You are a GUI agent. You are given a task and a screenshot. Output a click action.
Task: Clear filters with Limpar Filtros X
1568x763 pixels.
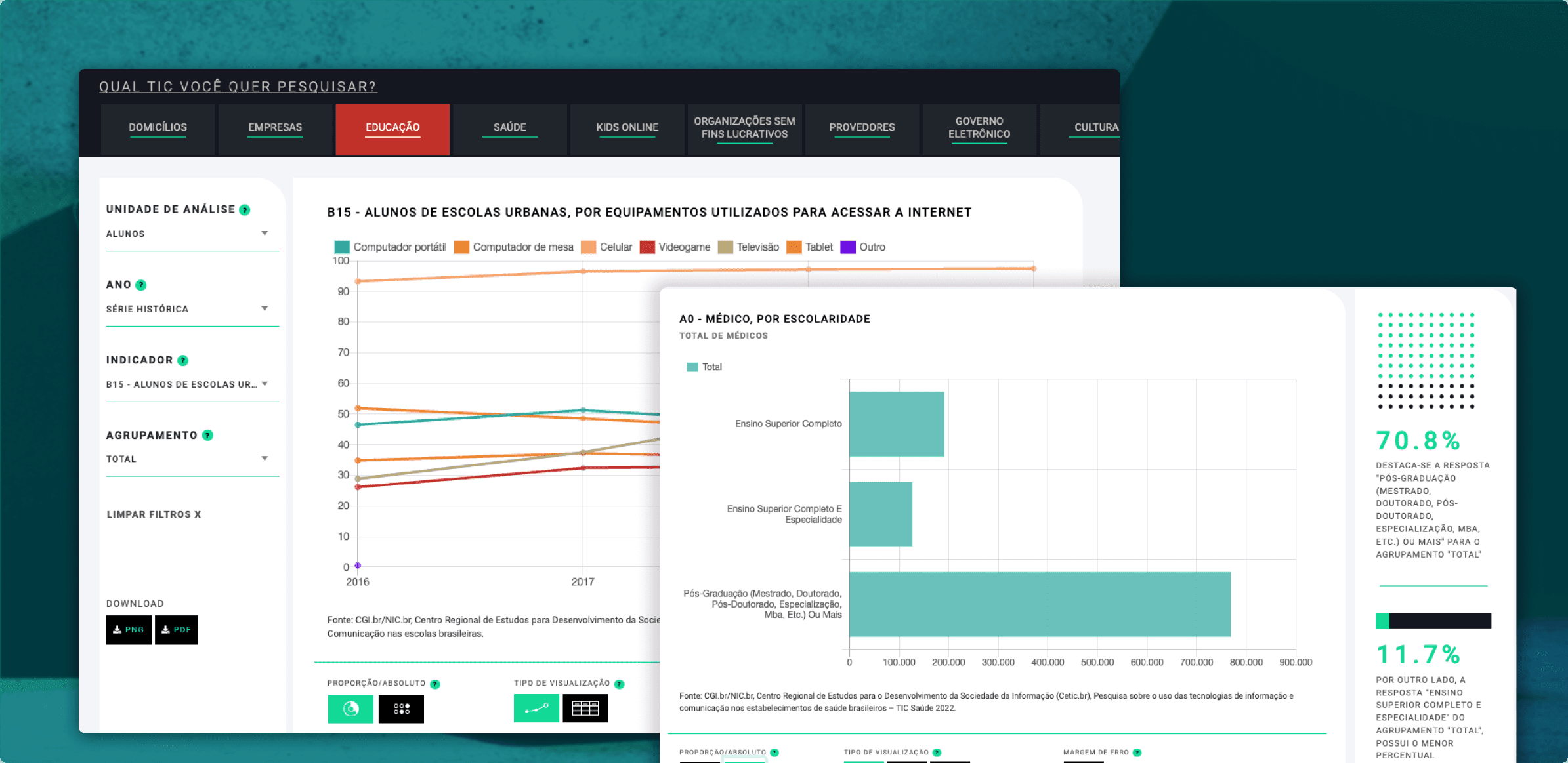pyautogui.click(x=154, y=514)
